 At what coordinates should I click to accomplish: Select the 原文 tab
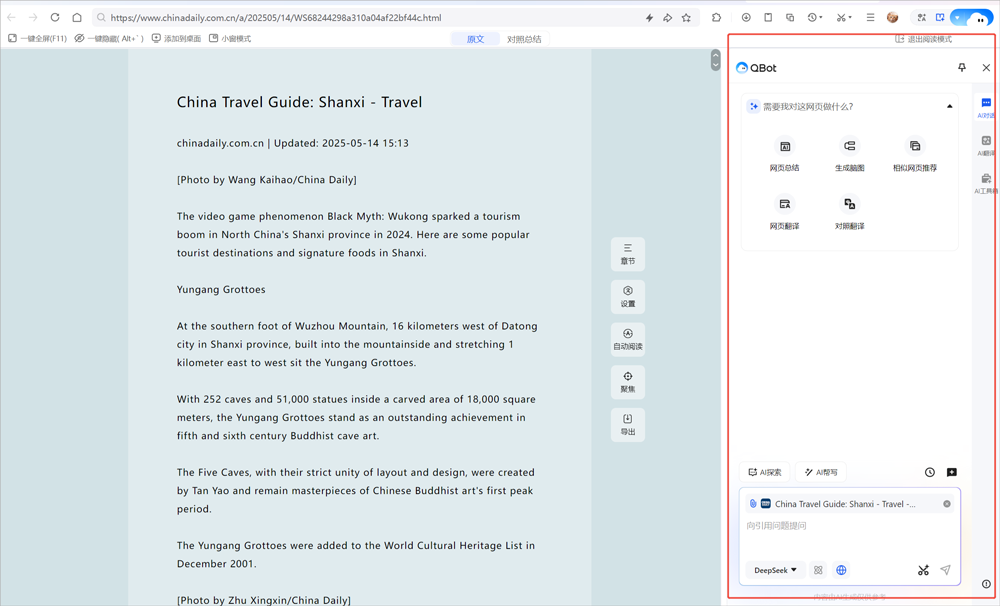pos(475,39)
